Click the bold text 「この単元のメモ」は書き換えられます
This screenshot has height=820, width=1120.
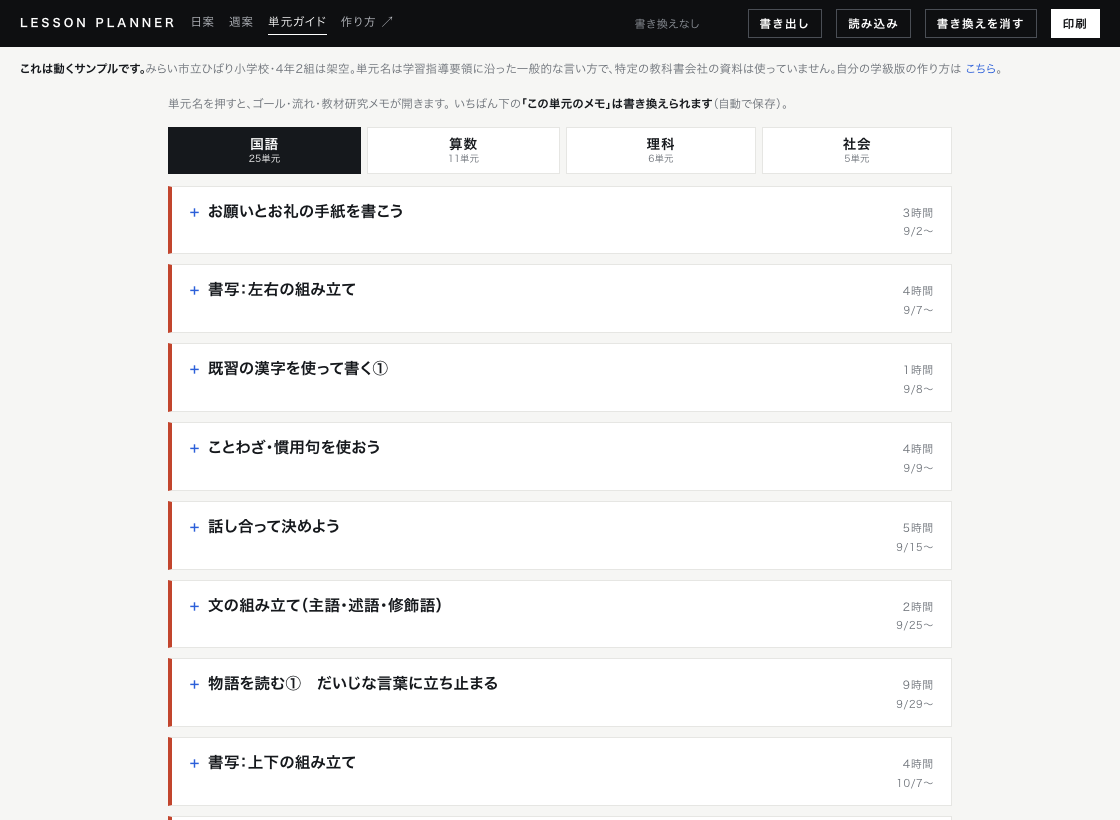[x=616, y=104]
